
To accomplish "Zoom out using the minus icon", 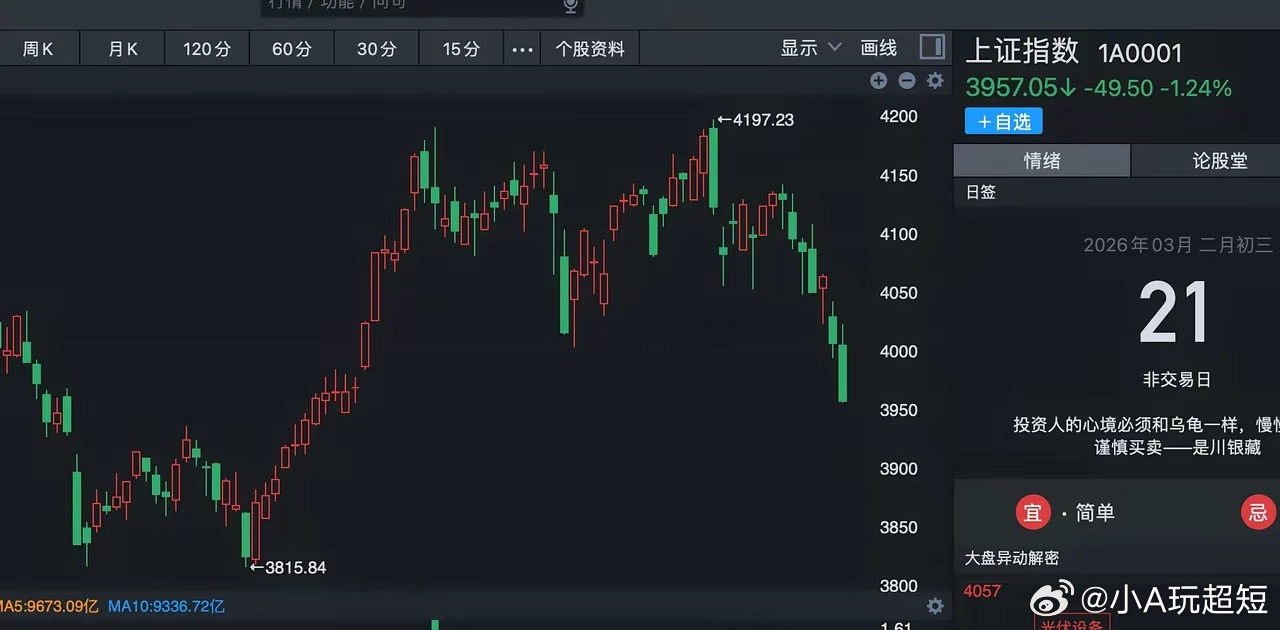I will (907, 81).
